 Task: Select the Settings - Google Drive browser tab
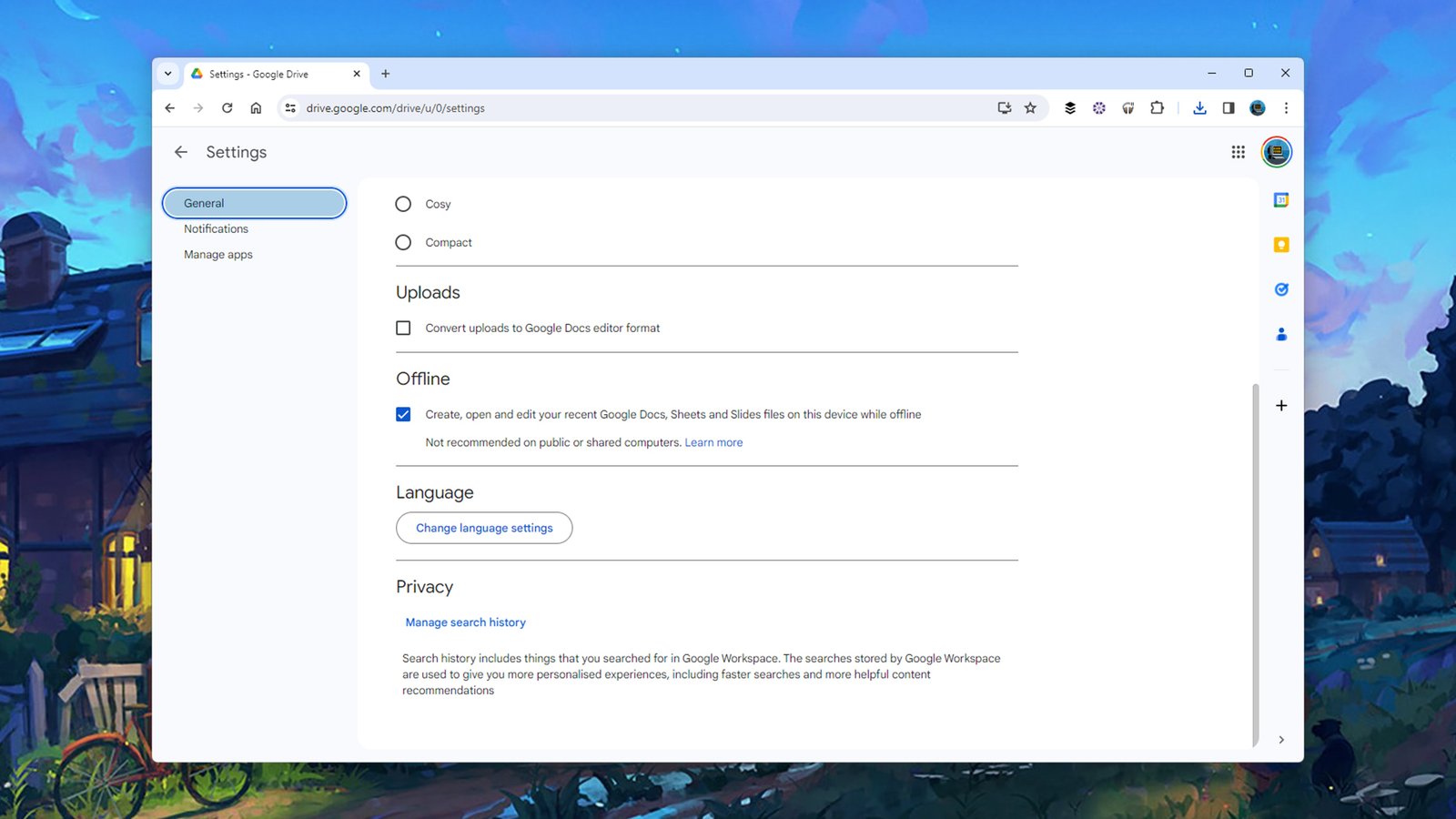277,74
